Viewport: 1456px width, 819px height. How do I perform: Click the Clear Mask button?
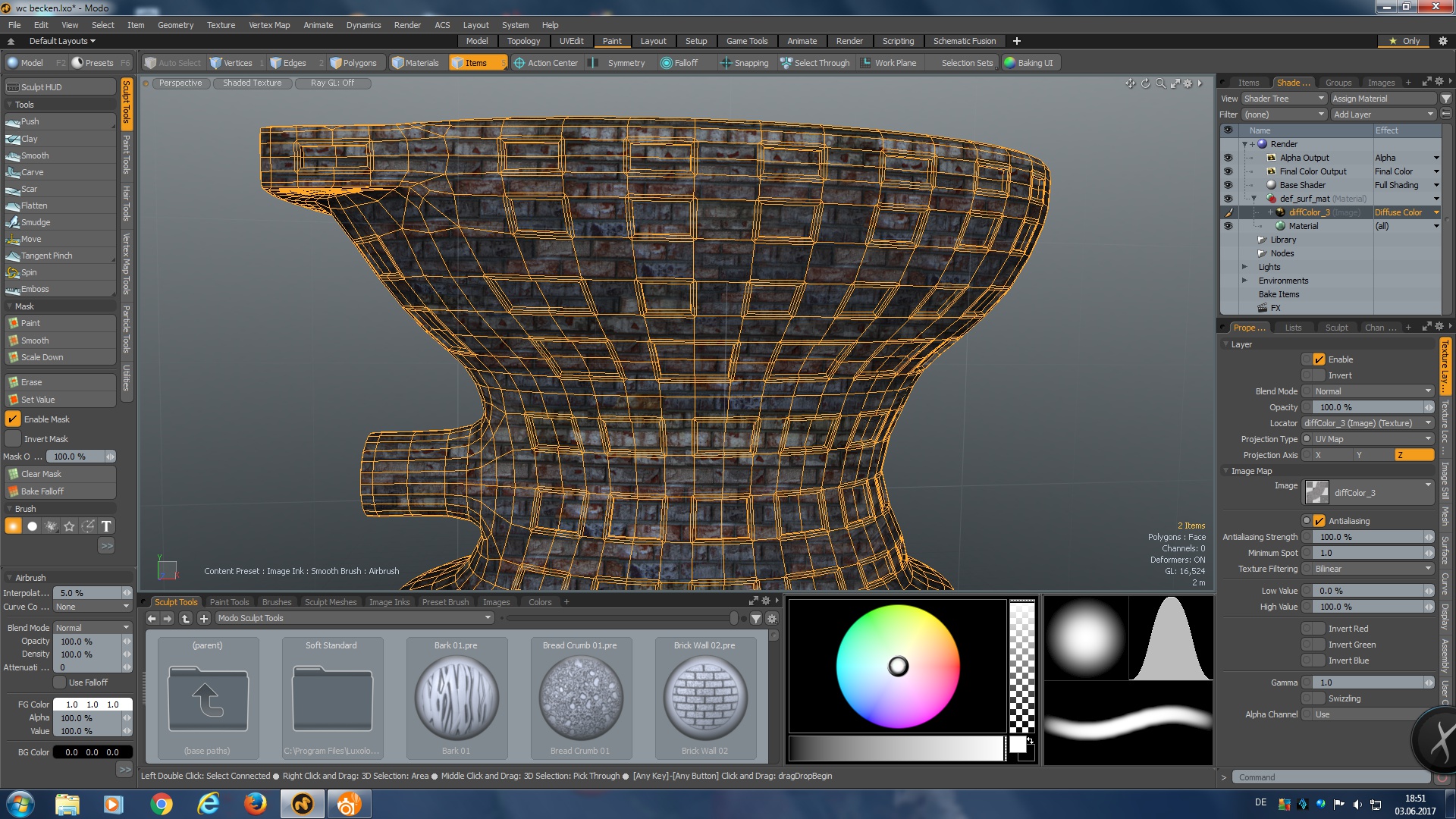tap(41, 474)
